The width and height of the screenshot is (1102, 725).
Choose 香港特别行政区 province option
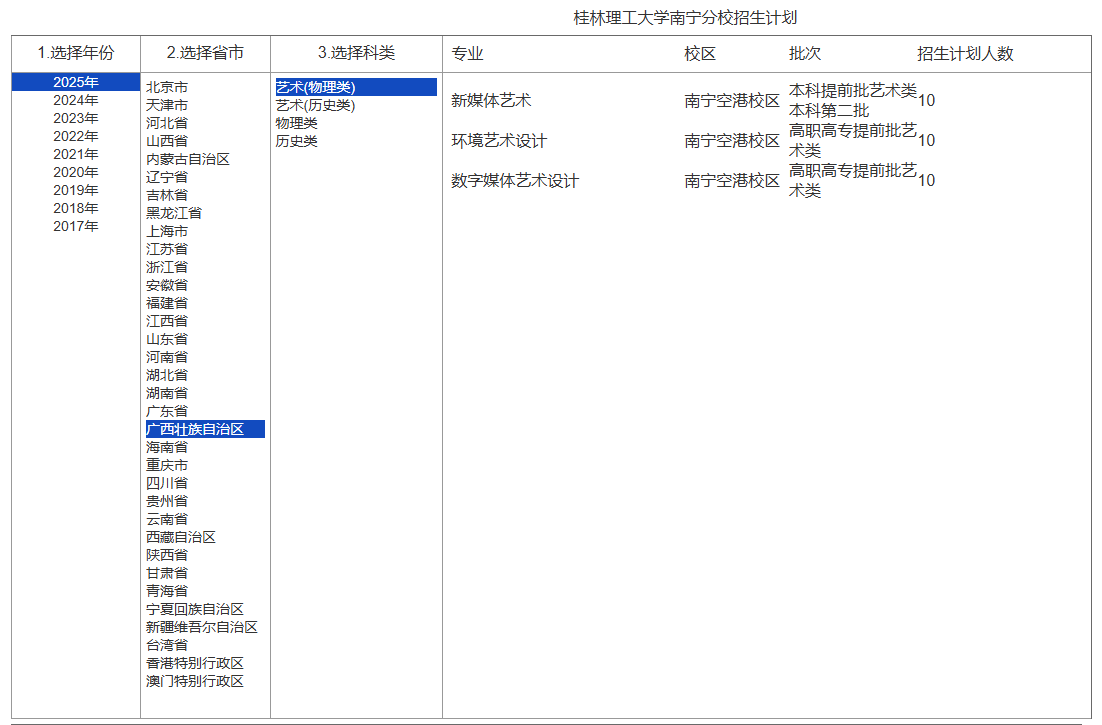[195, 663]
